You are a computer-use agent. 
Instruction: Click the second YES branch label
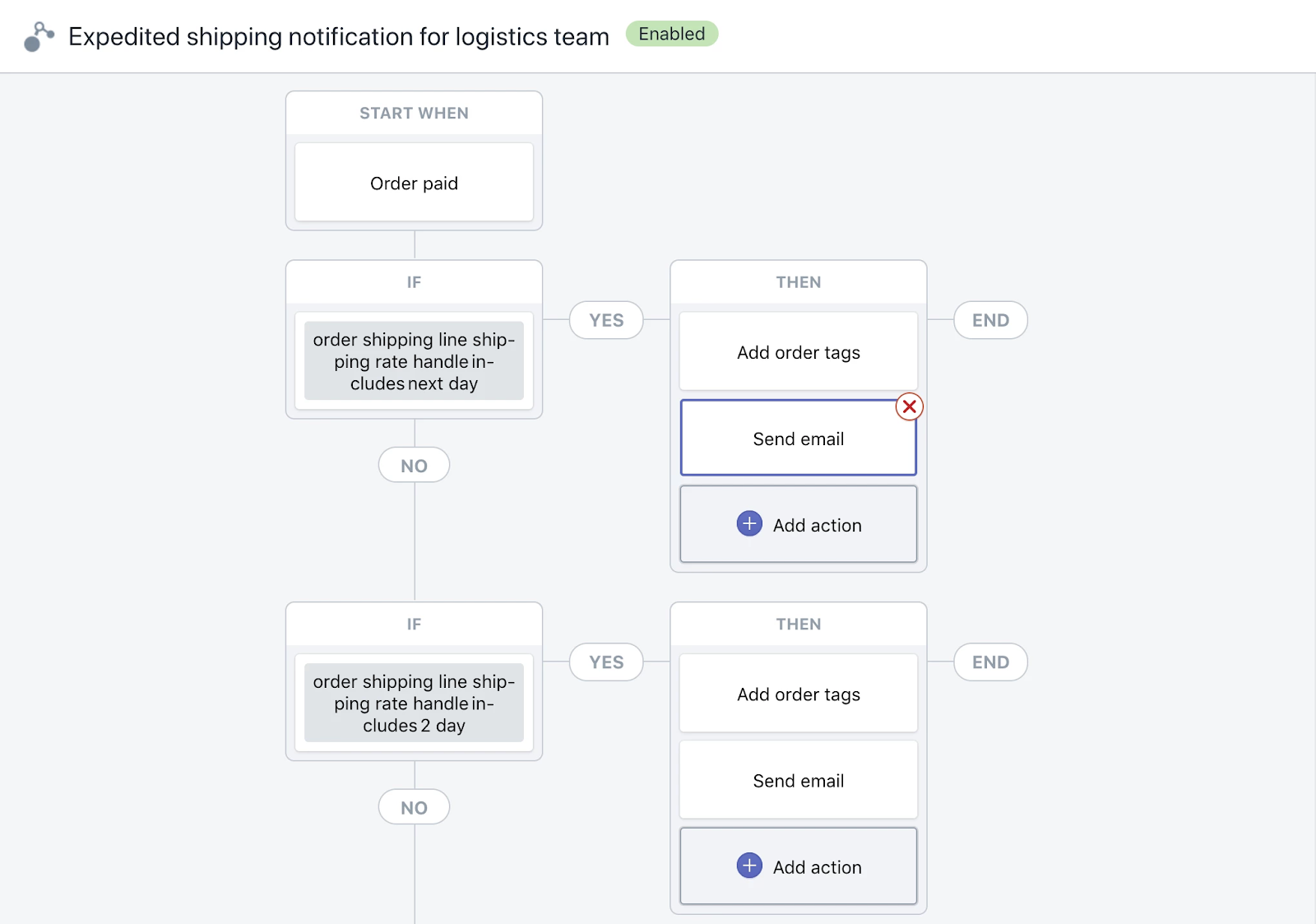tap(606, 662)
